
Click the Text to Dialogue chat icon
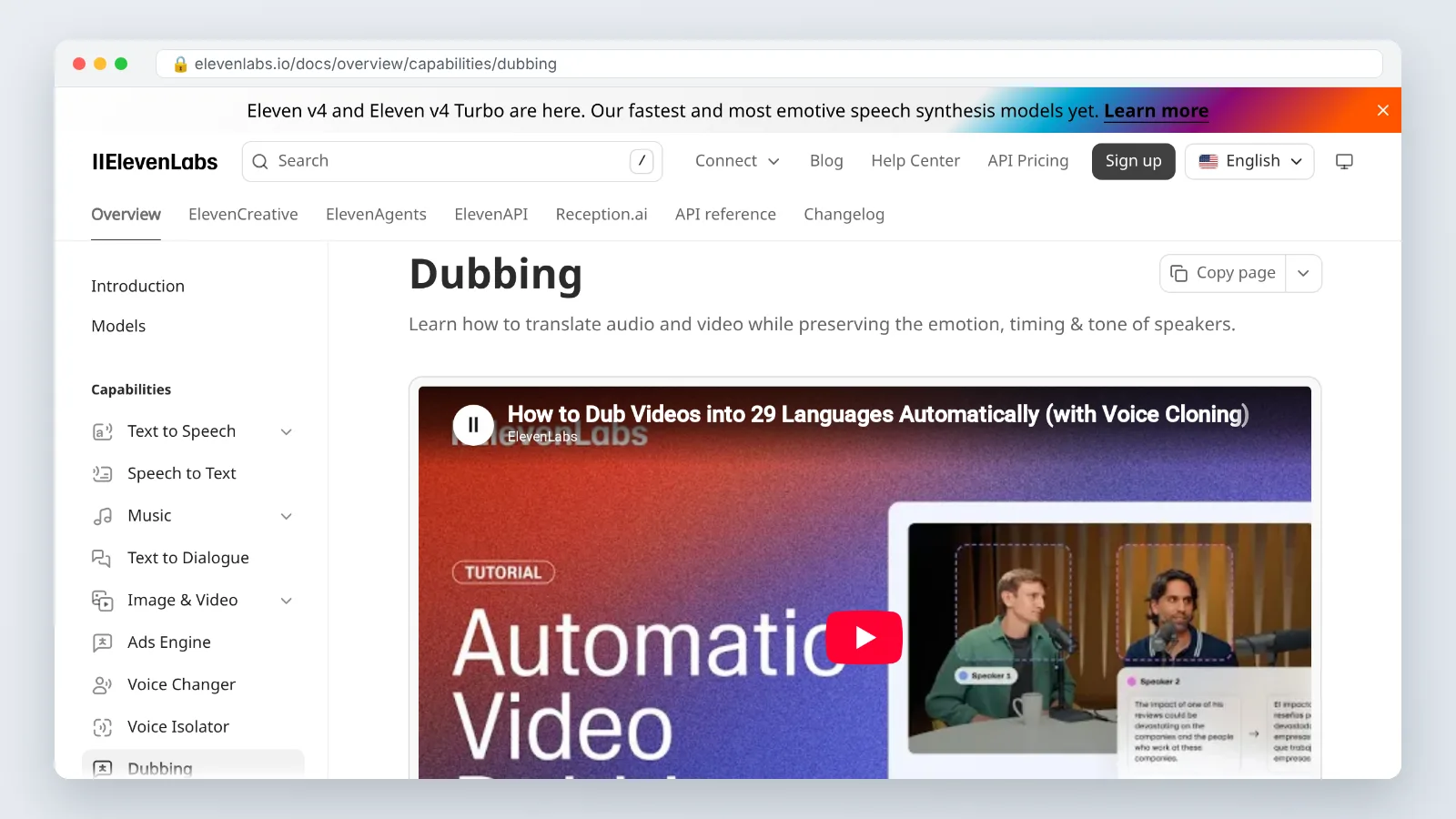(102, 558)
